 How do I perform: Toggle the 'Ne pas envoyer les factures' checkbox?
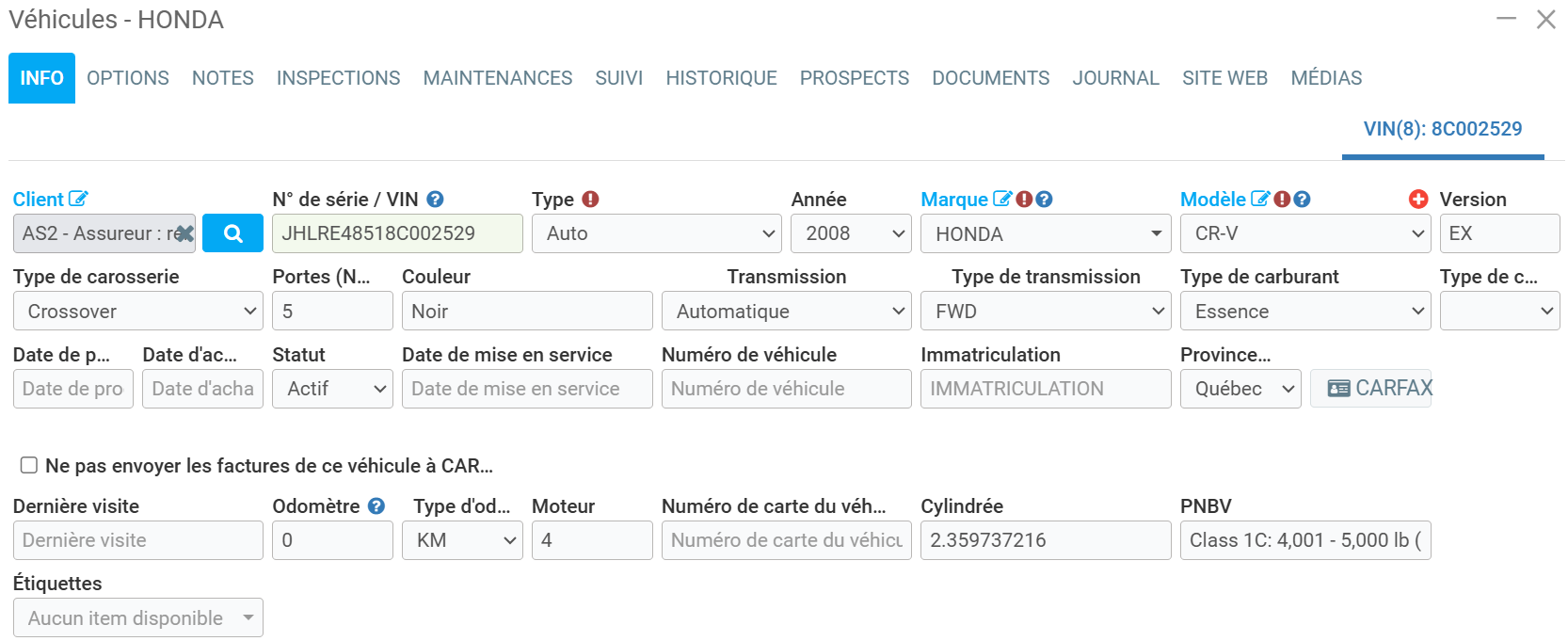(29, 465)
